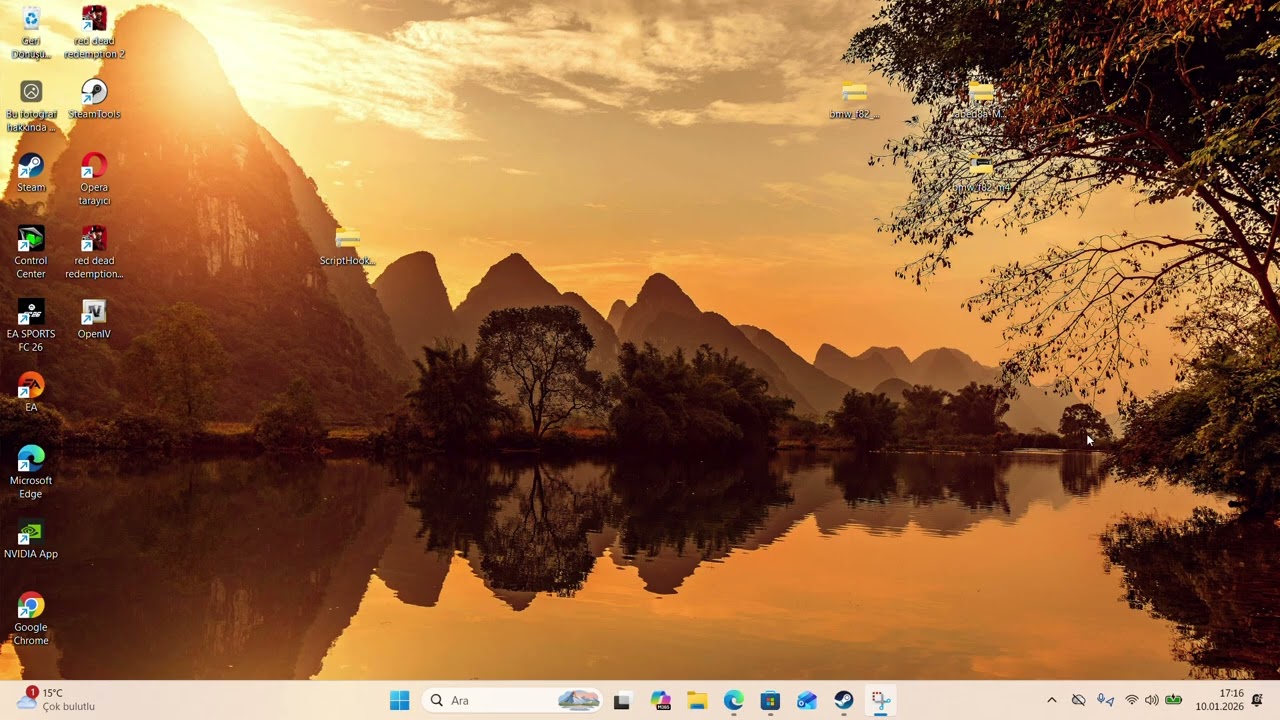Select the 'red dead redemption 2' desktop shortcut
Image resolution: width=1280 pixels, height=720 pixels.
tap(94, 32)
